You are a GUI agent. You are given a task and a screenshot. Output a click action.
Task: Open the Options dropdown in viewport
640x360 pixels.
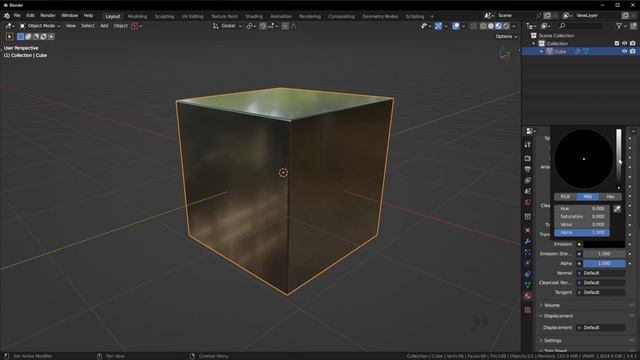[x=506, y=36]
